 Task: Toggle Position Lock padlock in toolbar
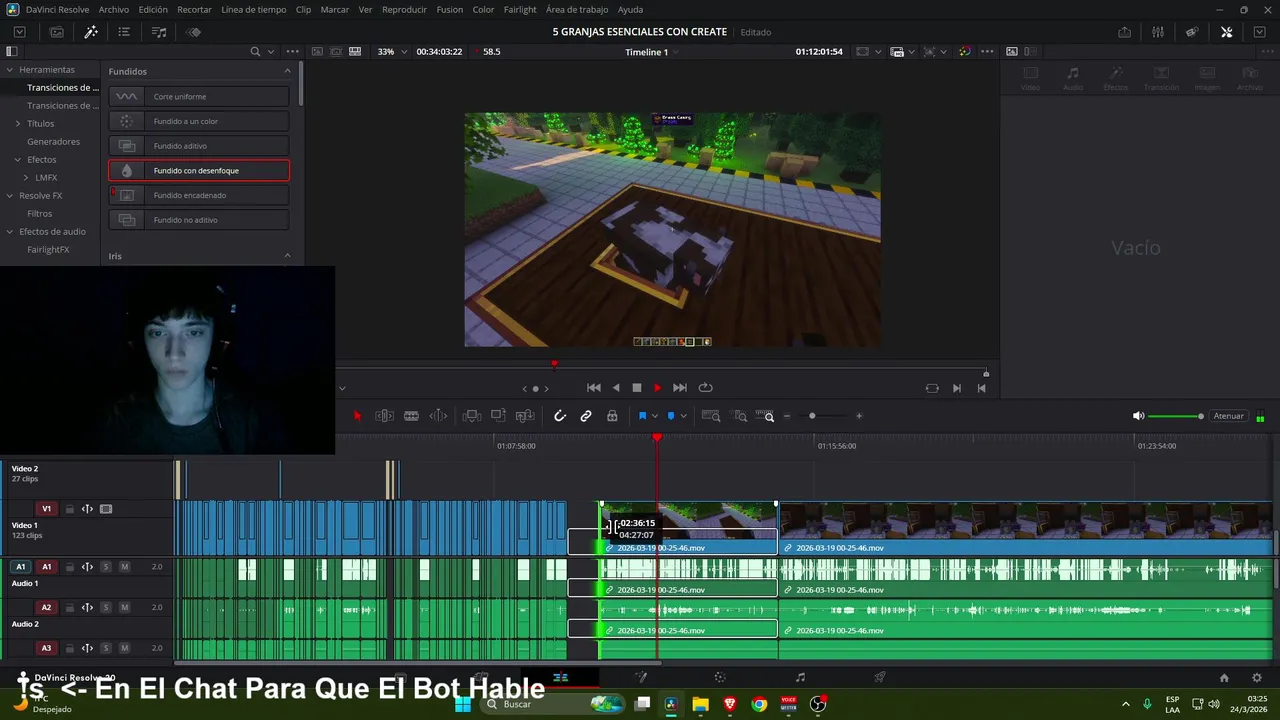(x=612, y=416)
